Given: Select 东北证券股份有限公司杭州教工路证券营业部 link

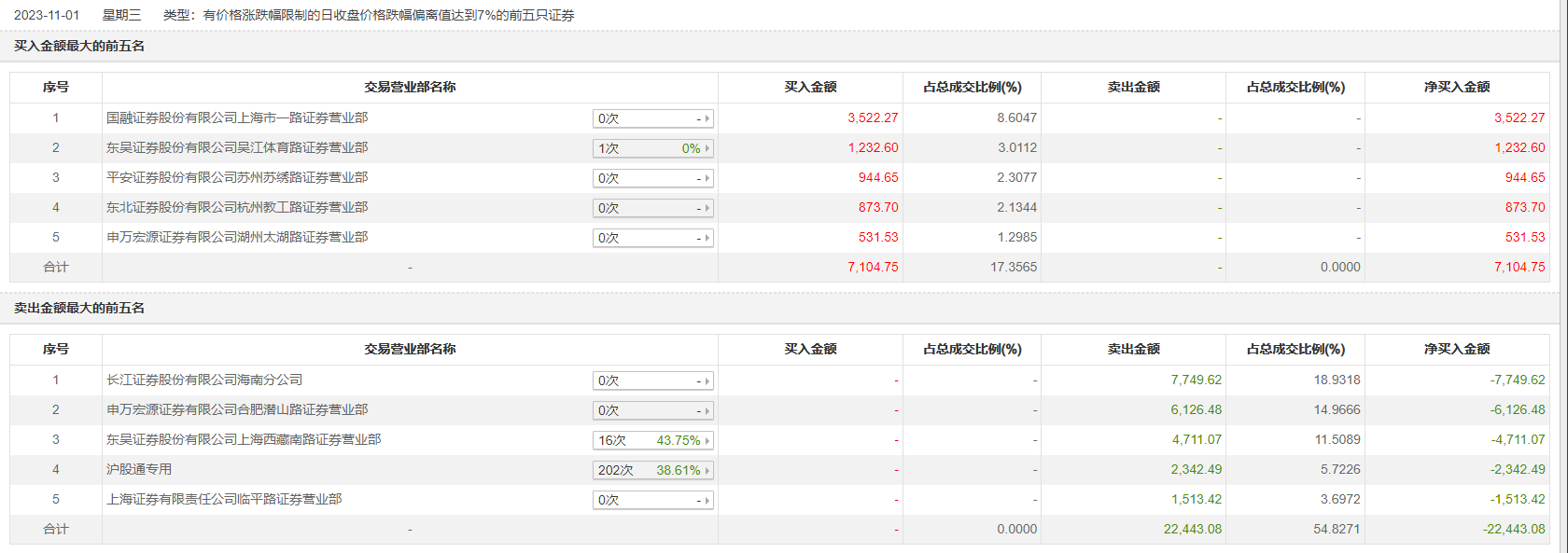Looking at the screenshot, I should [237, 207].
